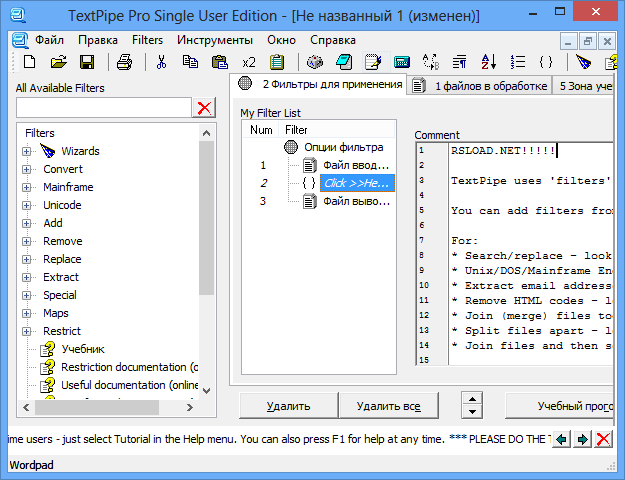Viewport: 625px width, 480px height.
Task: Open the Filters menu
Action: tap(147, 40)
